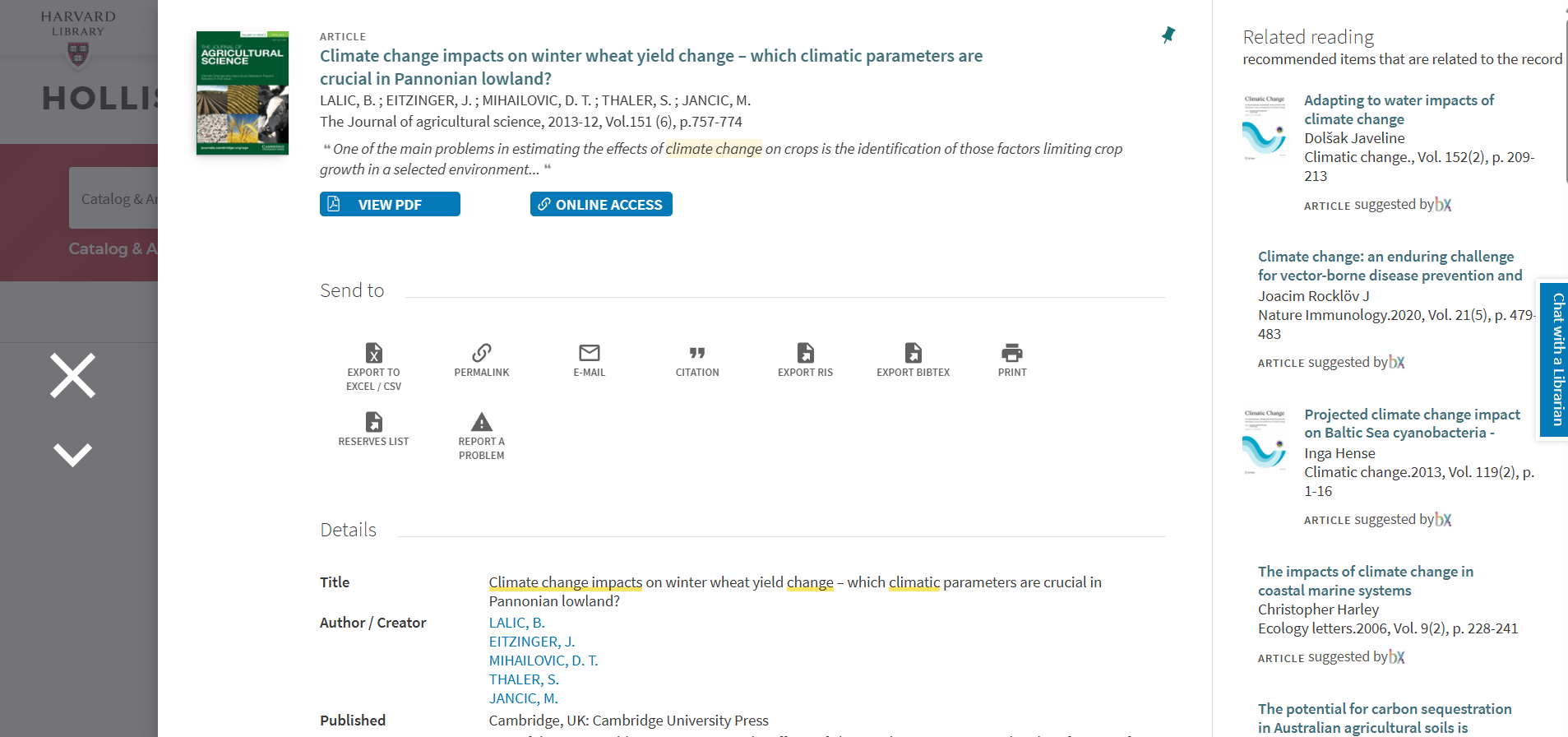Open Report a Problem
Viewport: 1568px width, 737px height.
[481, 423]
